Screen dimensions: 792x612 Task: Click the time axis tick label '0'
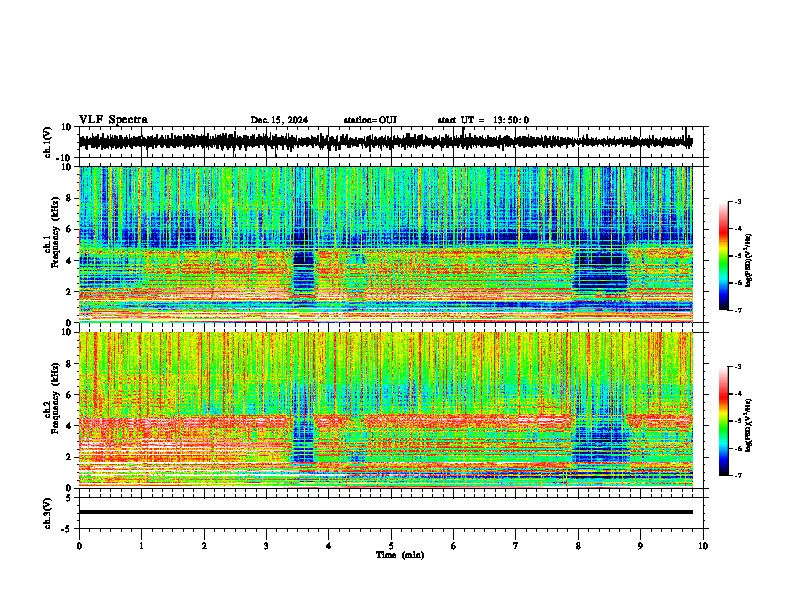pyautogui.click(x=79, y=546)
